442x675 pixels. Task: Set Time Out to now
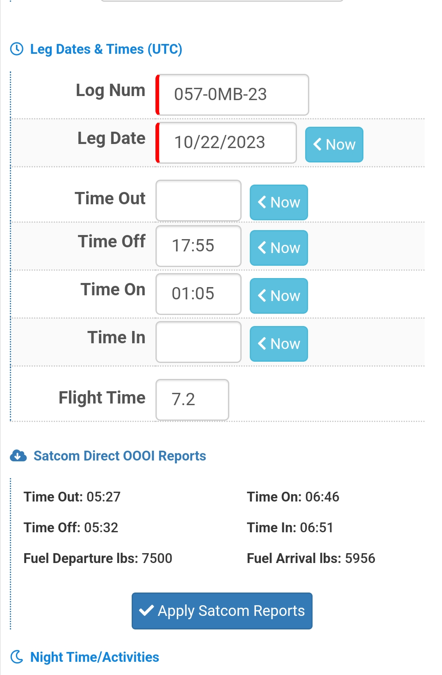click(x=278, y=202)
